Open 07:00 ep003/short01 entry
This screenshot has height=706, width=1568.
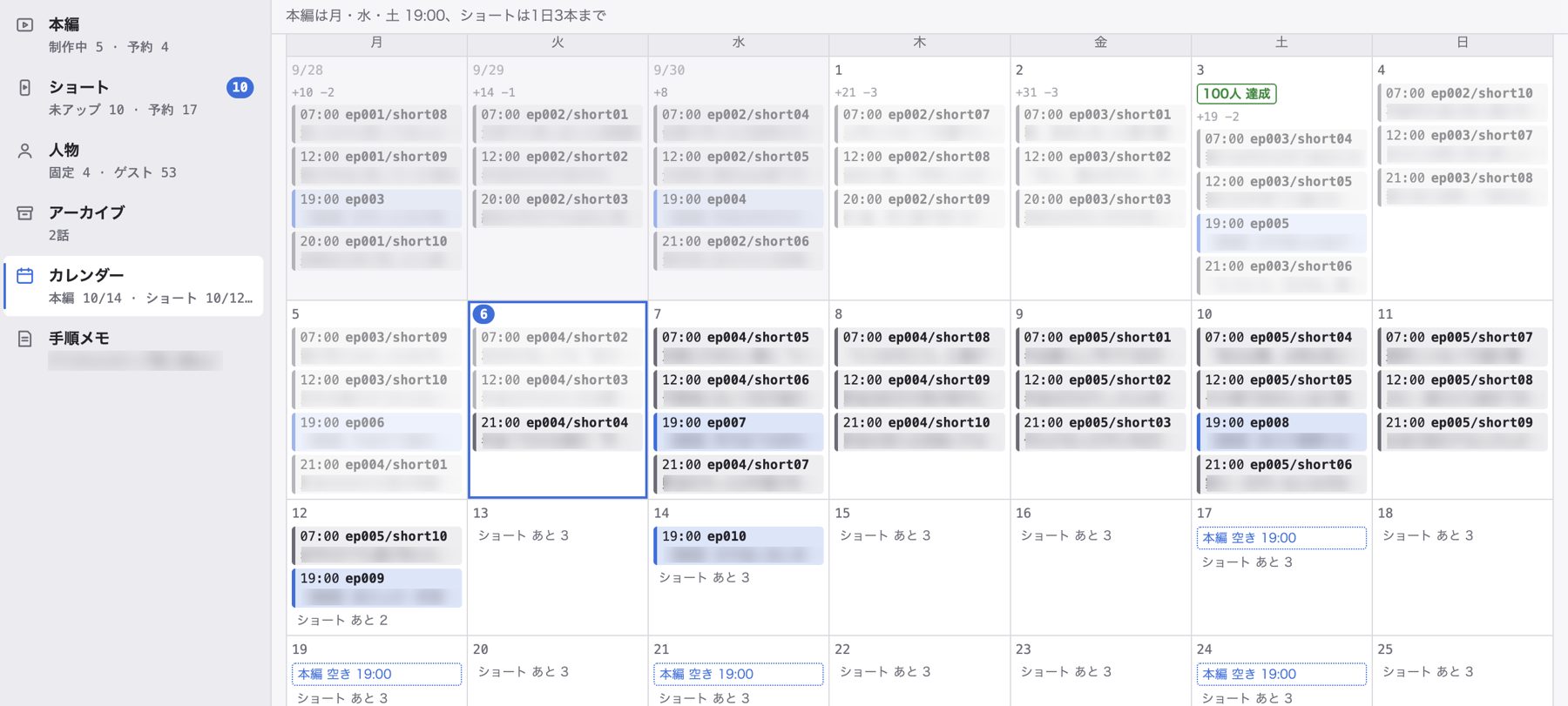point(1100,124)
